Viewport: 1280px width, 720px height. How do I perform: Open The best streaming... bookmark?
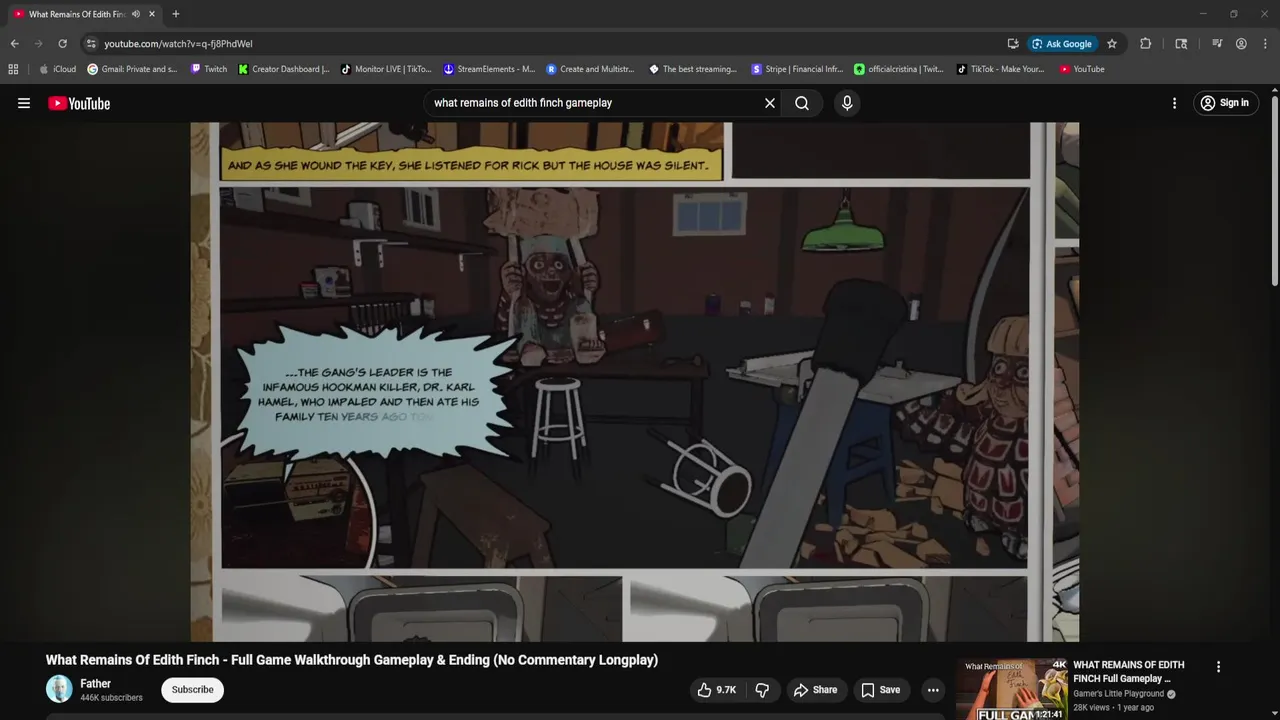click(693, 69)
